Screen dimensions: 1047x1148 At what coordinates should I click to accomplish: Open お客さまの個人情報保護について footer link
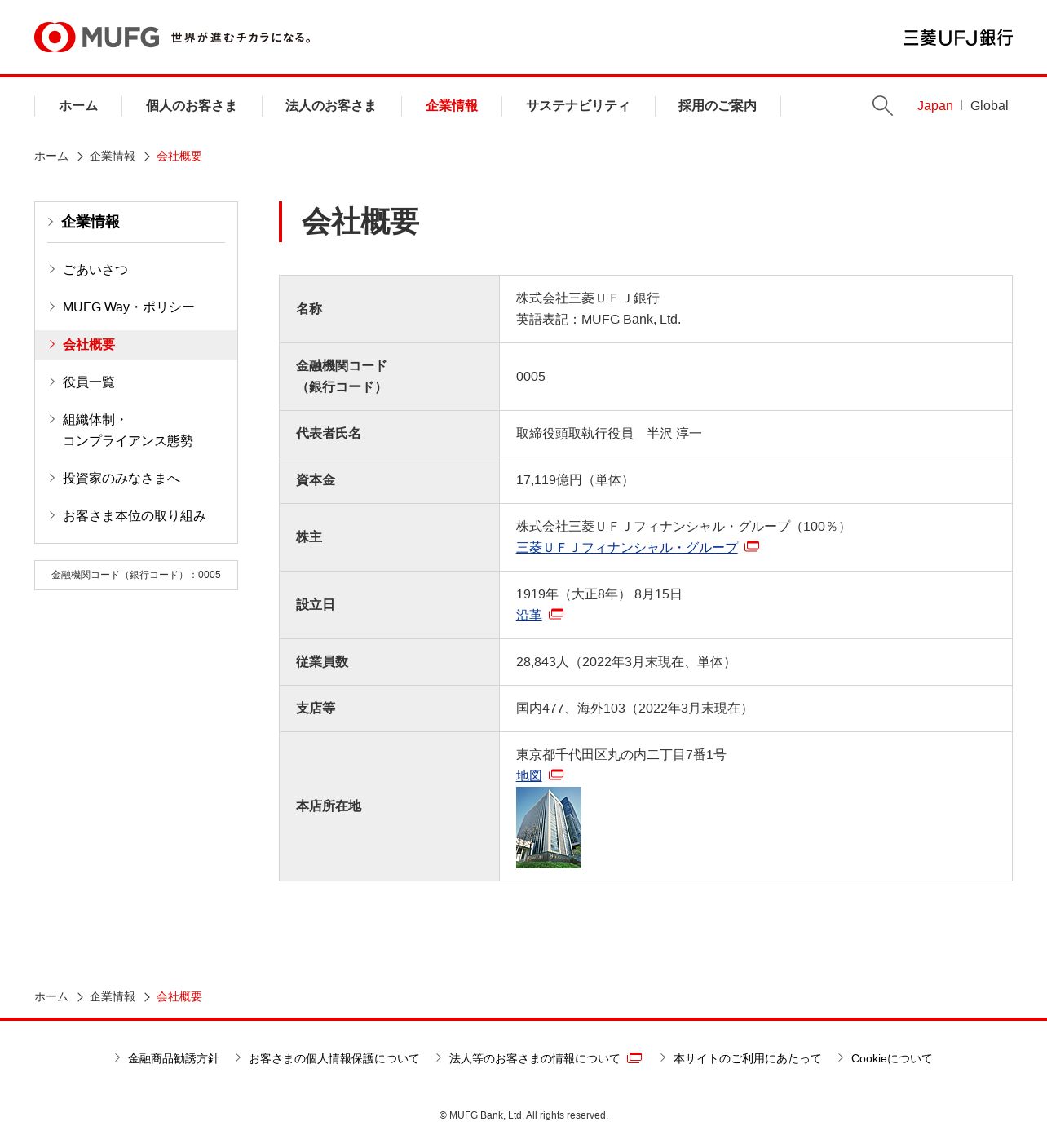pos(334,1059)
